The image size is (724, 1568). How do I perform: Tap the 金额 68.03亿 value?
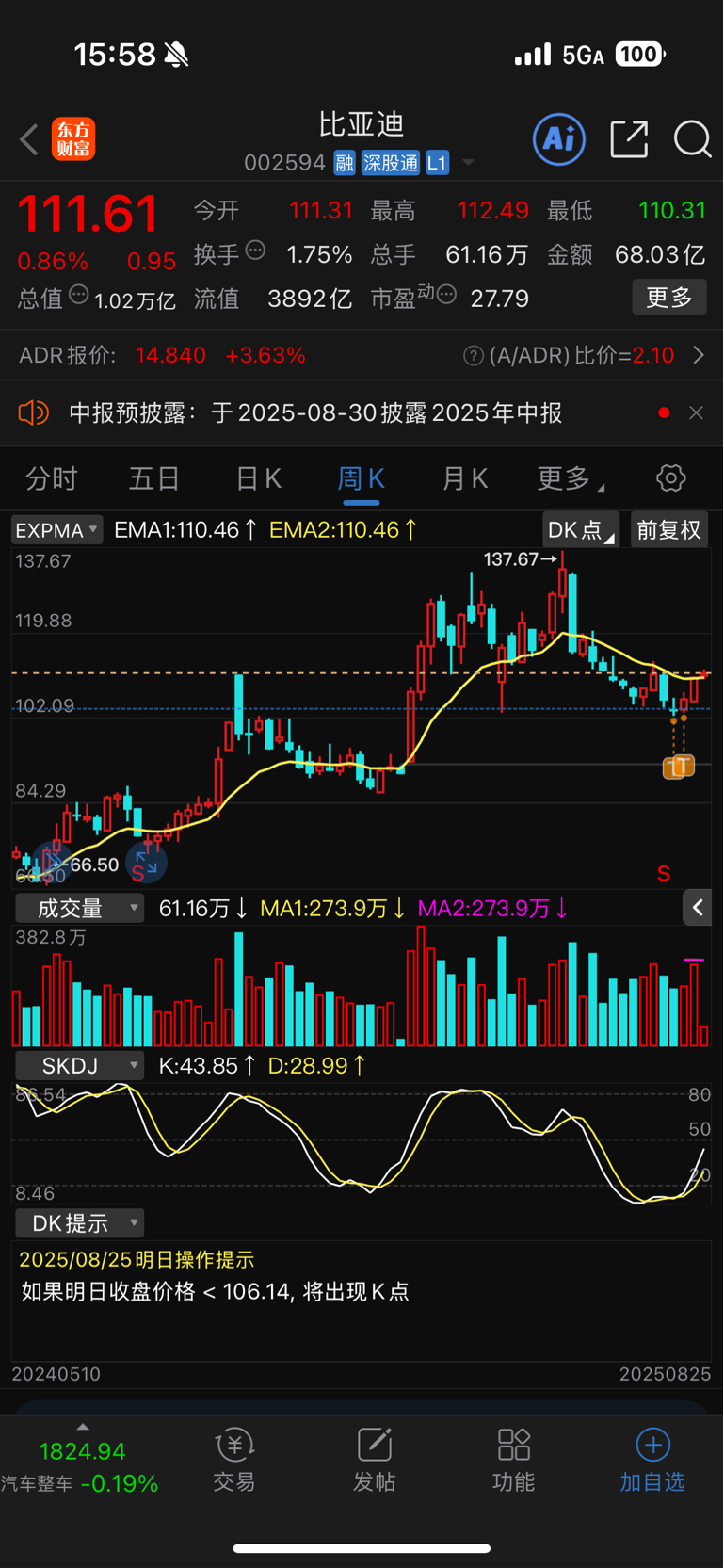point(660,254)
